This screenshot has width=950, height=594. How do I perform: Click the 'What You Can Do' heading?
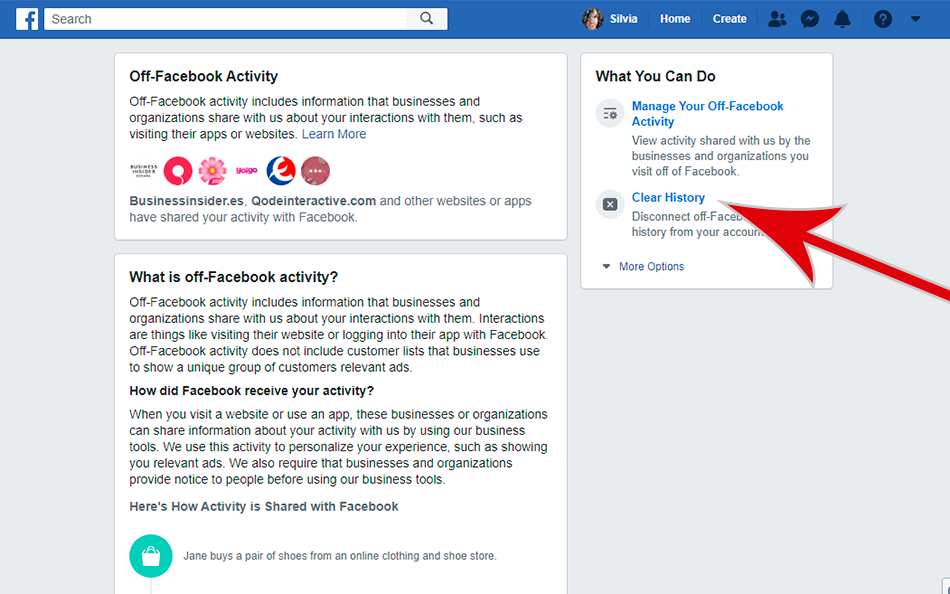point(656,76)
